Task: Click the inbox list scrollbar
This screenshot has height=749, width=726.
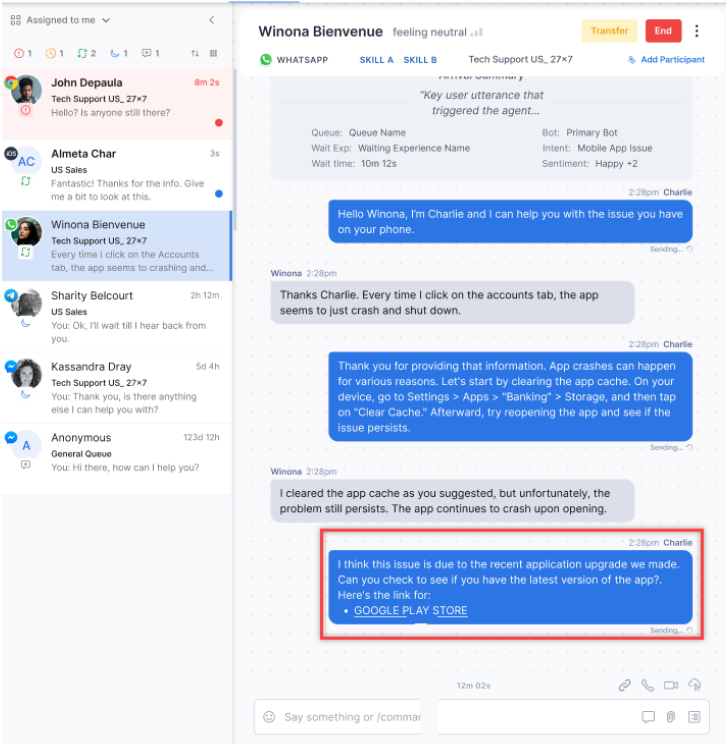Action: click(x=234, y=150)
